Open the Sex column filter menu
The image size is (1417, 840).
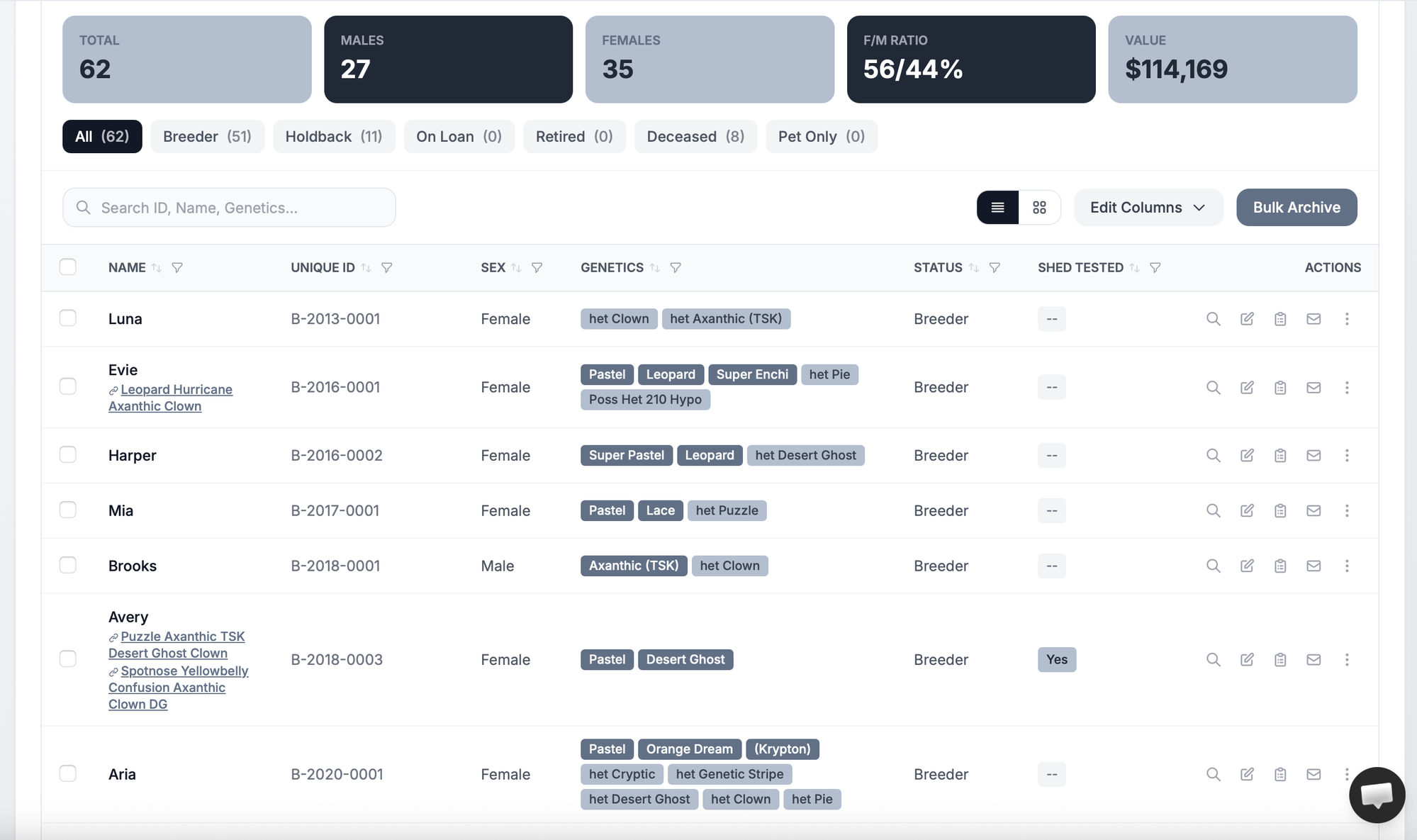pyautogui.click(x=537, y=268)
